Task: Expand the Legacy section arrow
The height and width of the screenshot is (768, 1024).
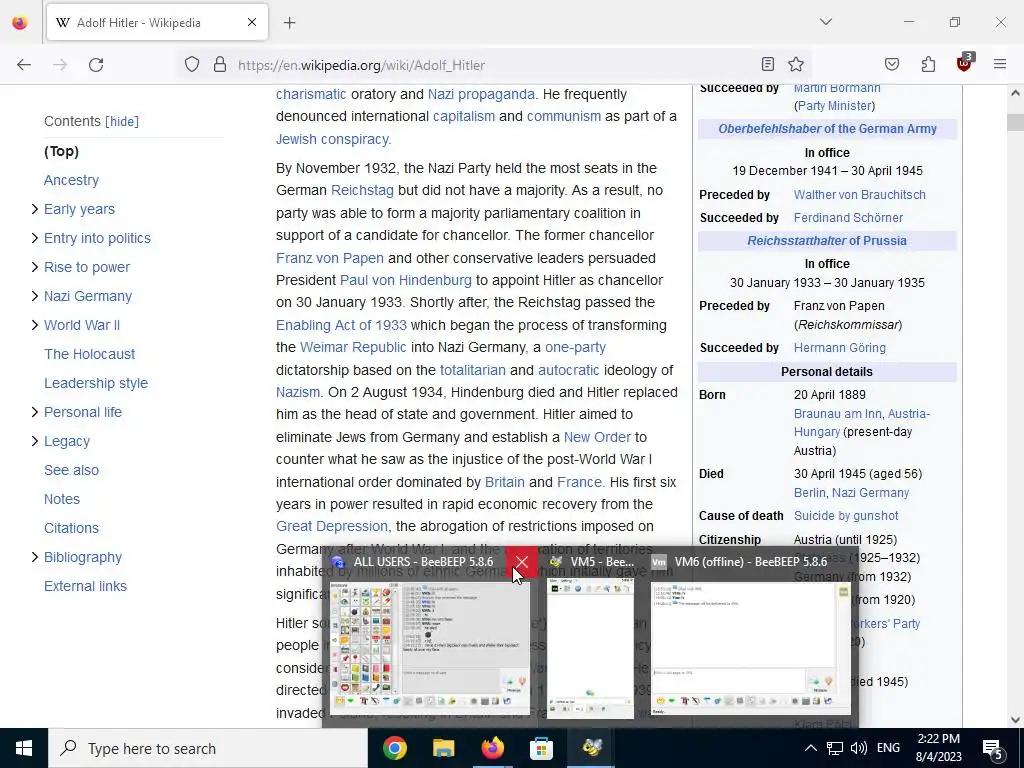Action: tap(35, 441)
